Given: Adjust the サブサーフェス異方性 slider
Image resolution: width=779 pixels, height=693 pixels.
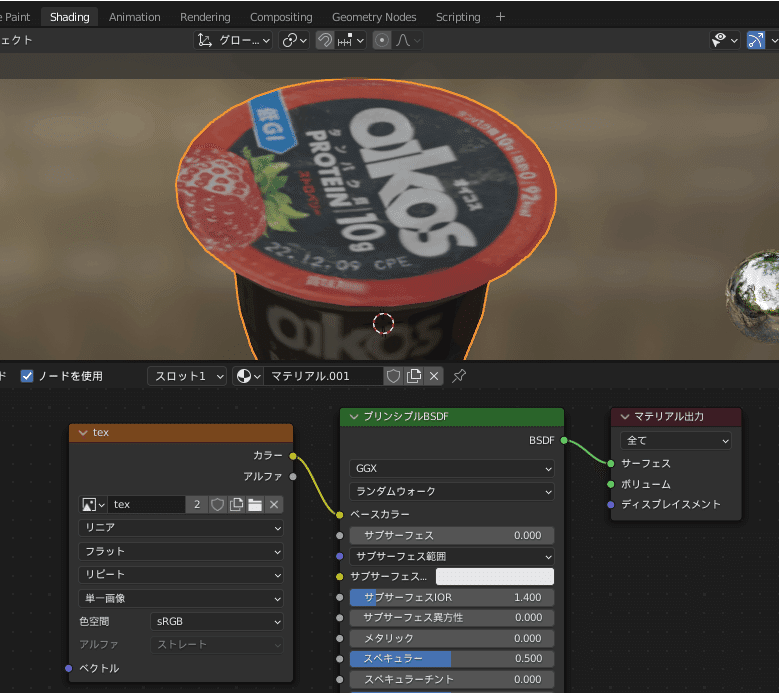Looking at the screenshot, I should tap(452, 617).
